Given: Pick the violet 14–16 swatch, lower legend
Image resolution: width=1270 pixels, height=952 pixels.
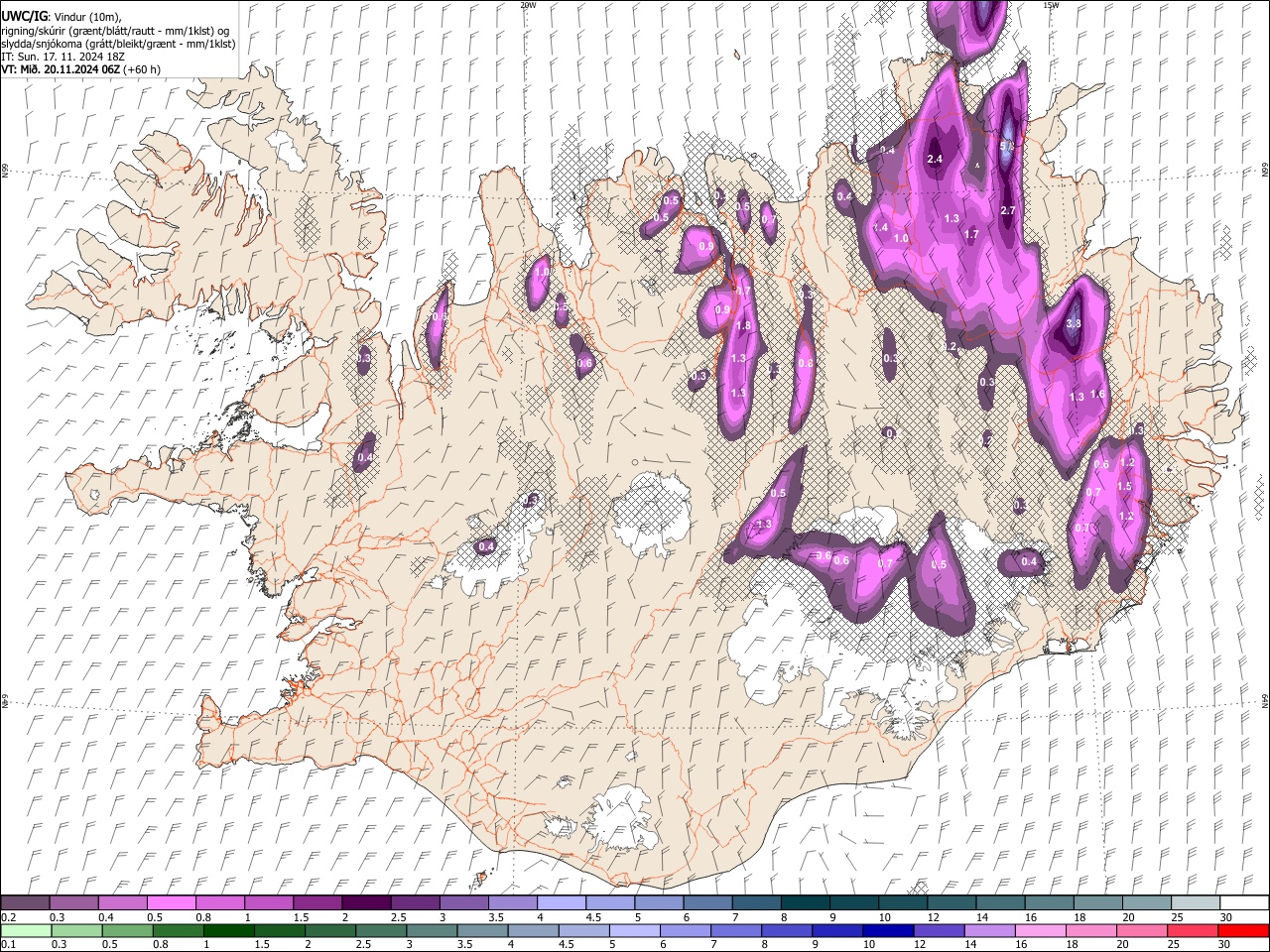Looking at the screenshot, I should (988, 931).
